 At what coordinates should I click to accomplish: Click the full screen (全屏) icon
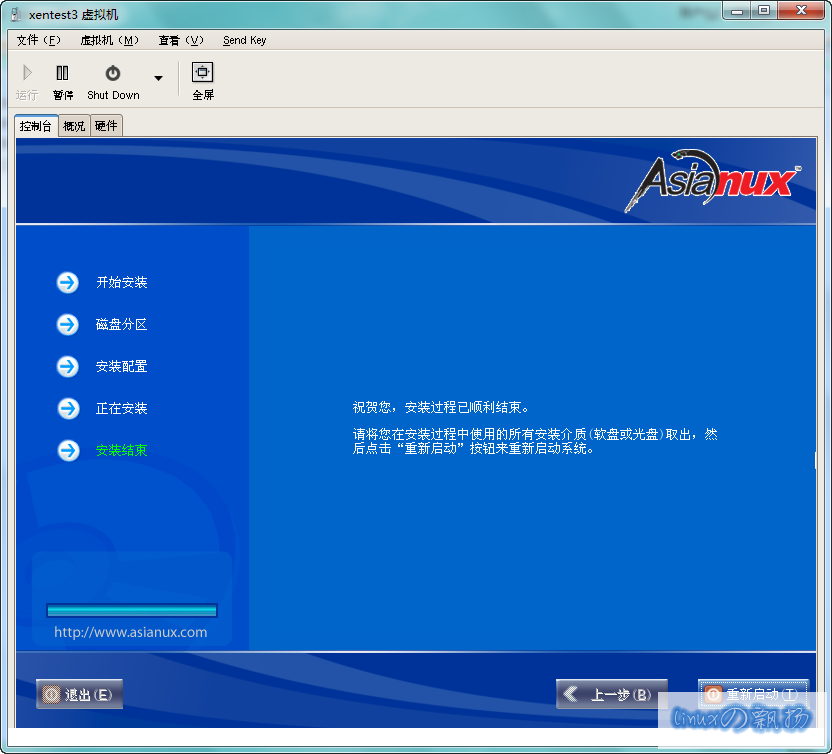(203, 73)
